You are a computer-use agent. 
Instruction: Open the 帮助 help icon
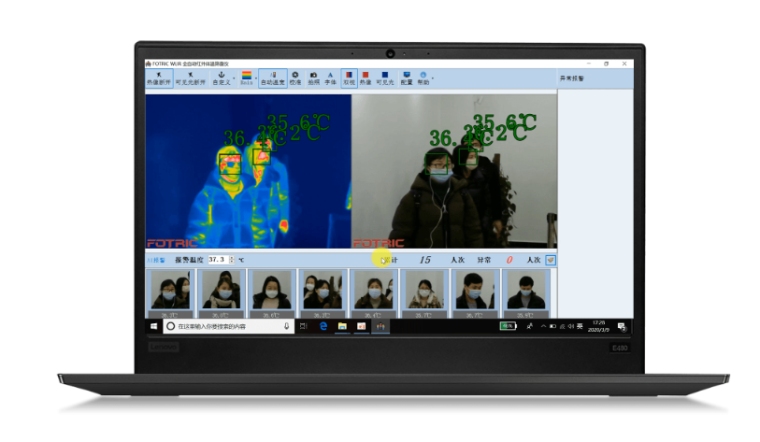pyautogui.click(x=424, y=79)
